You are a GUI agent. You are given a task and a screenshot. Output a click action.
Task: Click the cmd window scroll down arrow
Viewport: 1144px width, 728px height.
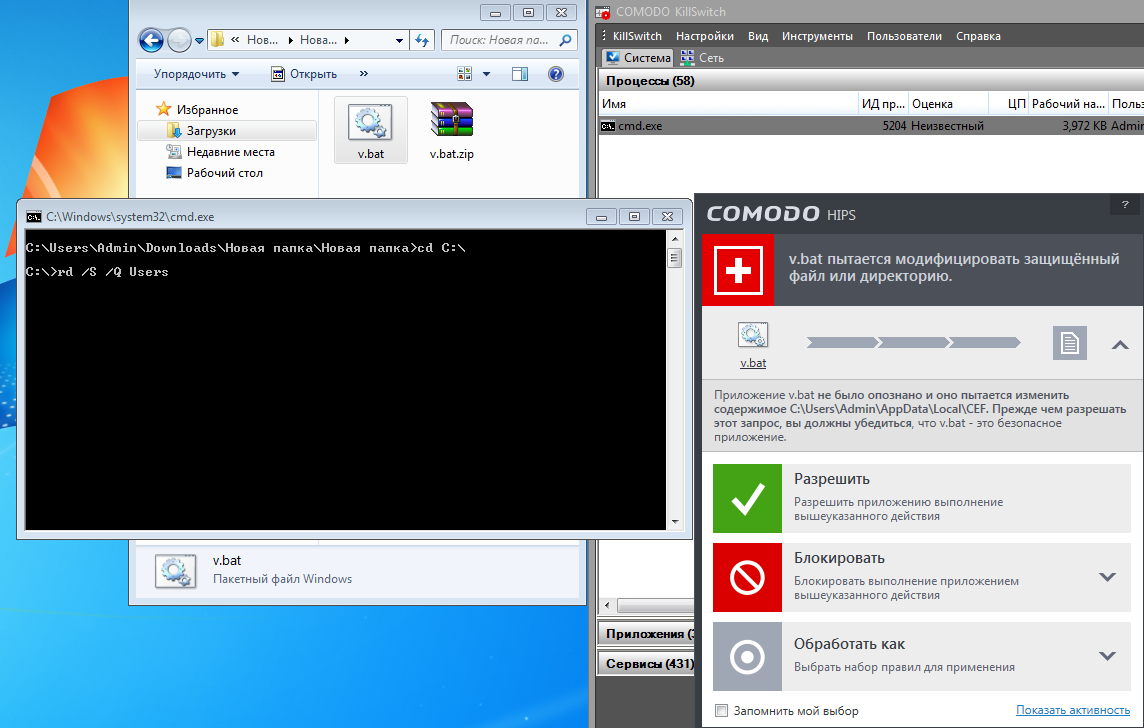pyautogui.click(x=675, y=522)
